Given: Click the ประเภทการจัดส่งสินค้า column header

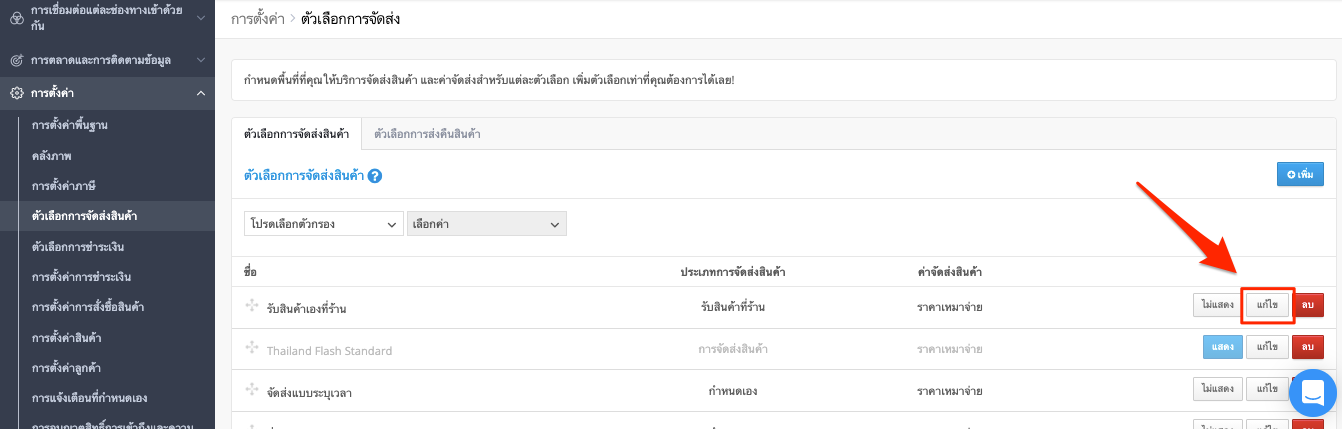Looking at the screenshot, I should [x=732, y=272].
